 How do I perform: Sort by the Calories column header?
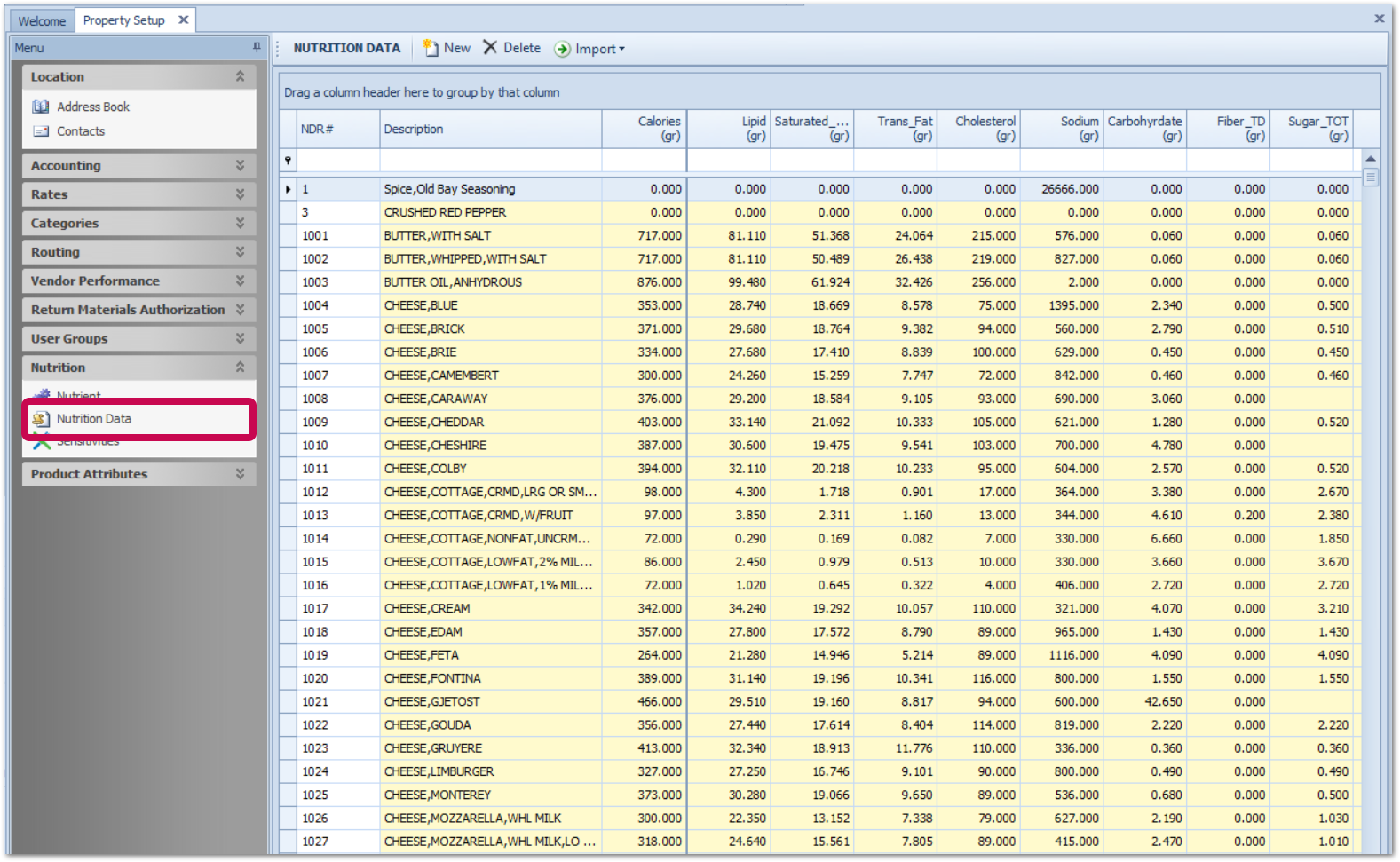(x=644, y=129)
